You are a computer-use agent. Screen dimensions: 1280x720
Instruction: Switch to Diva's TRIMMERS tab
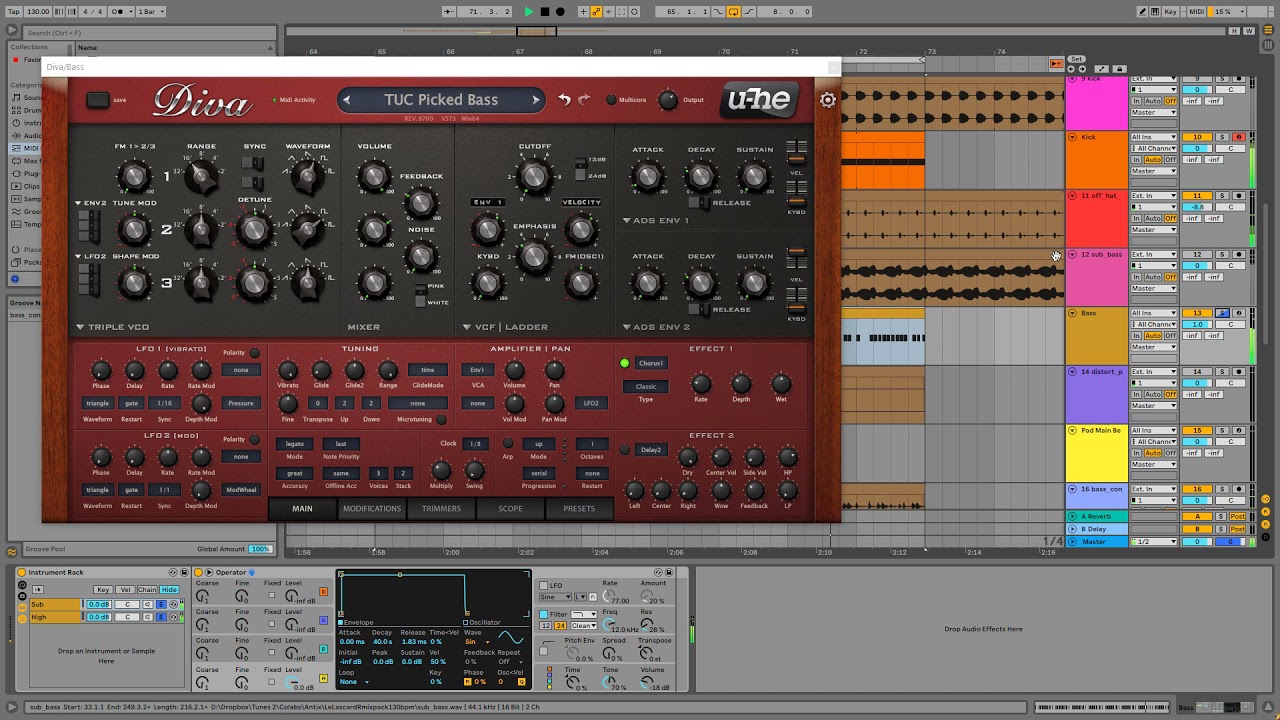coord(441,508)
